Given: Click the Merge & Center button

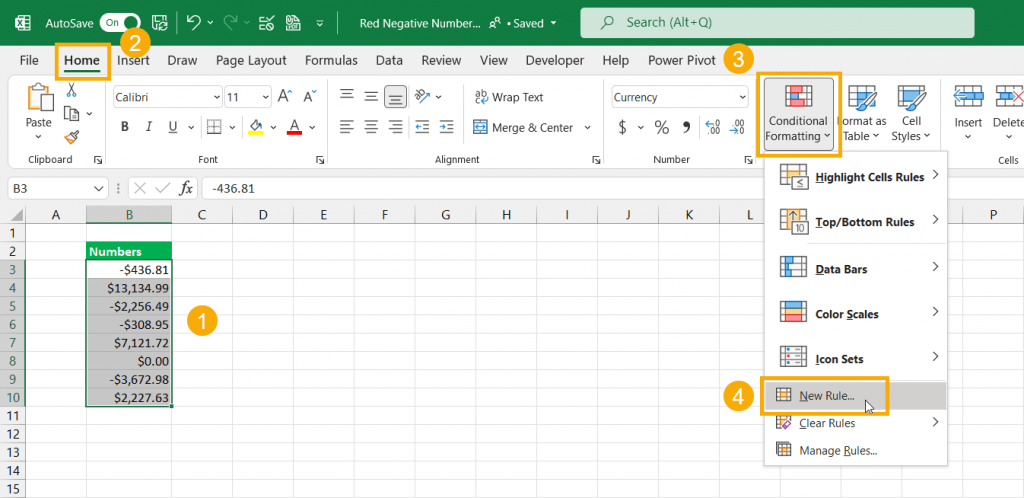Looking at the screenshot, I should [522, 128].
